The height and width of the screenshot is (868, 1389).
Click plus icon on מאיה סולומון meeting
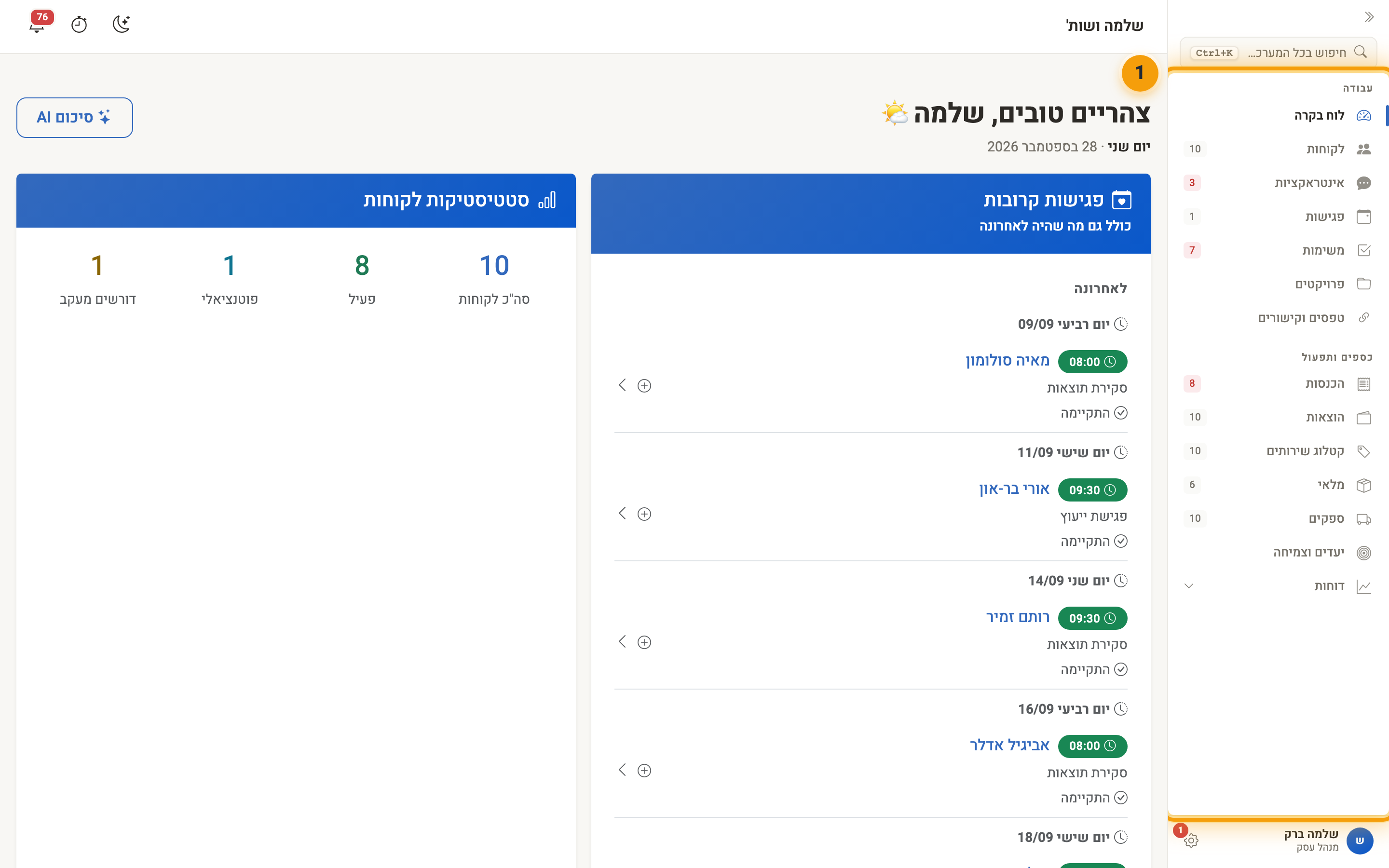pyautogui.click(x=644, y=386)
